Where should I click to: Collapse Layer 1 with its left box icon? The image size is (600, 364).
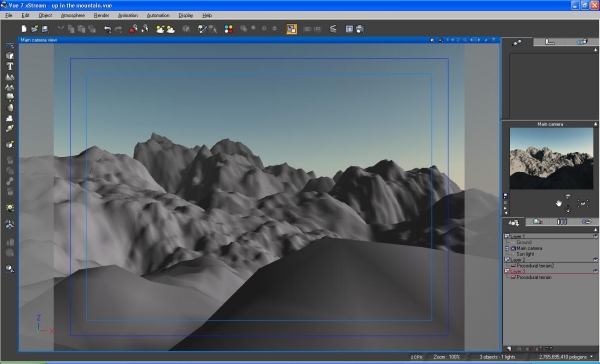point(507,237)
